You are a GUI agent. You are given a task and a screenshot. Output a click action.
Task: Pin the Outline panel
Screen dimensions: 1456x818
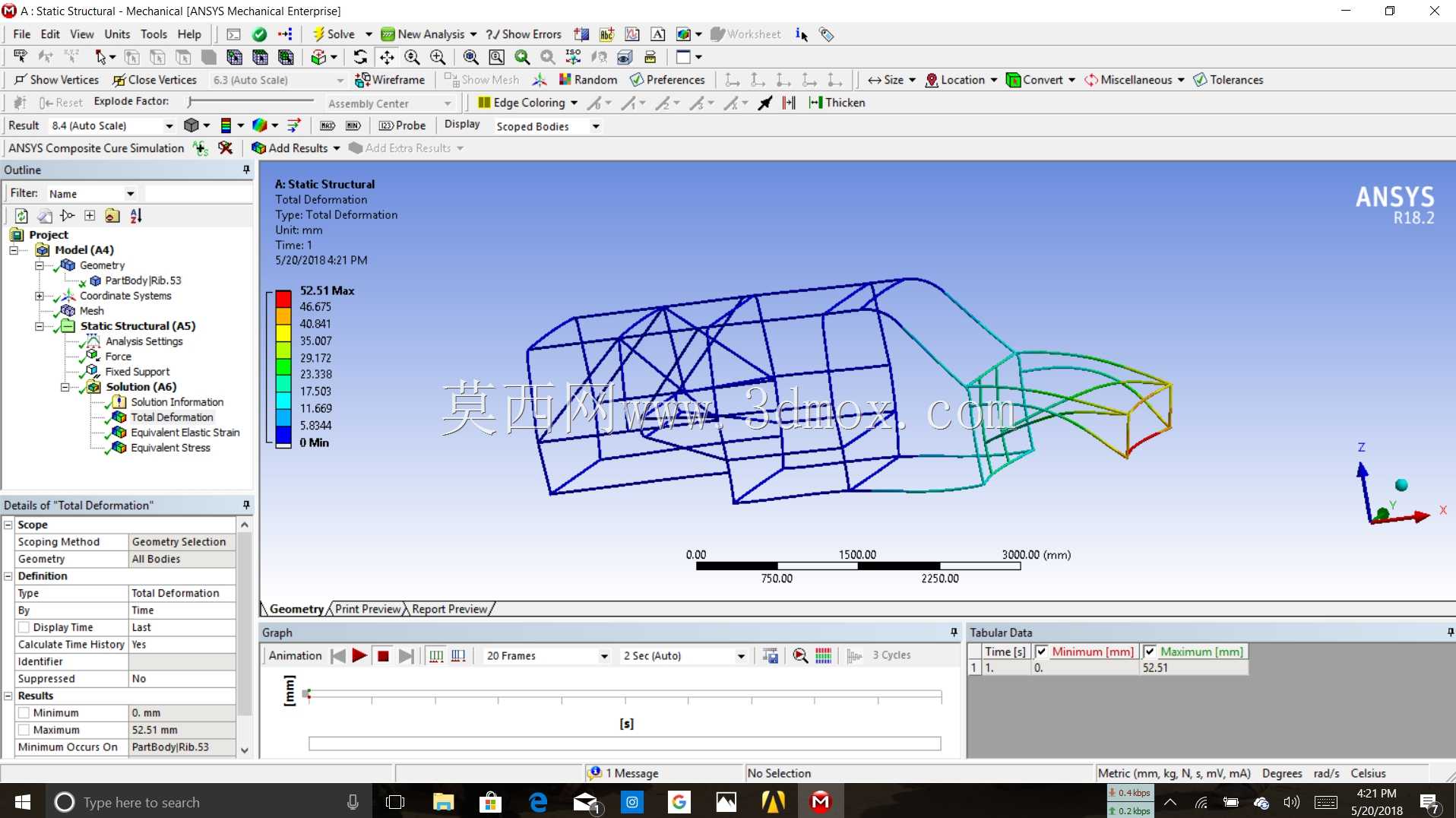(x=246, y=170)
